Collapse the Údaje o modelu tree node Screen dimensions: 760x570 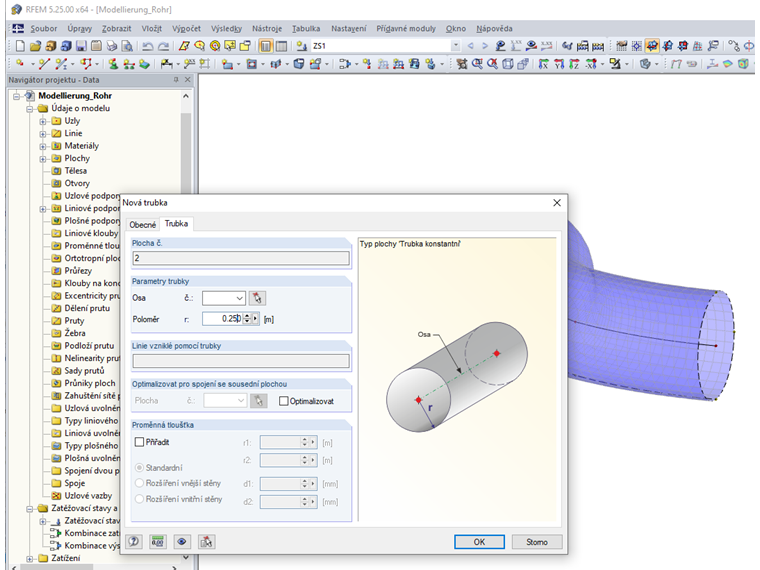(30, 109)
